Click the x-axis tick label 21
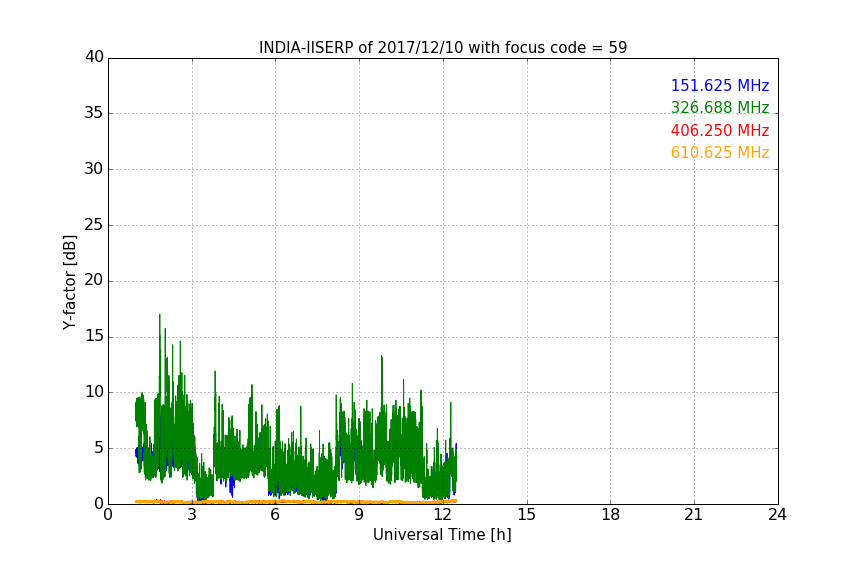864x576 pixels. pyautogui.click(x=694, y=515)
